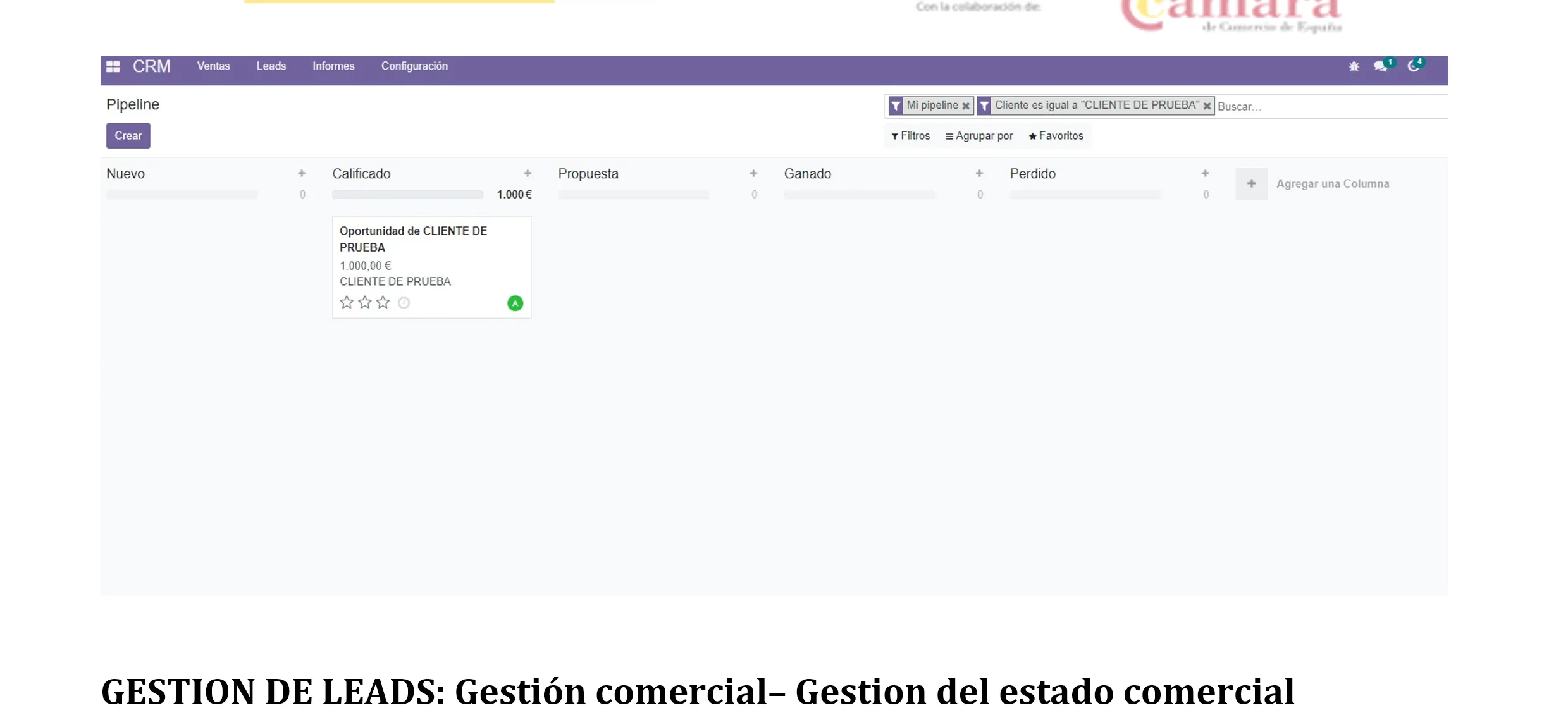Screen dimensions: 1568x727
Task: Click the Perdido column progress bar
Action: (x=1085, y=195)
